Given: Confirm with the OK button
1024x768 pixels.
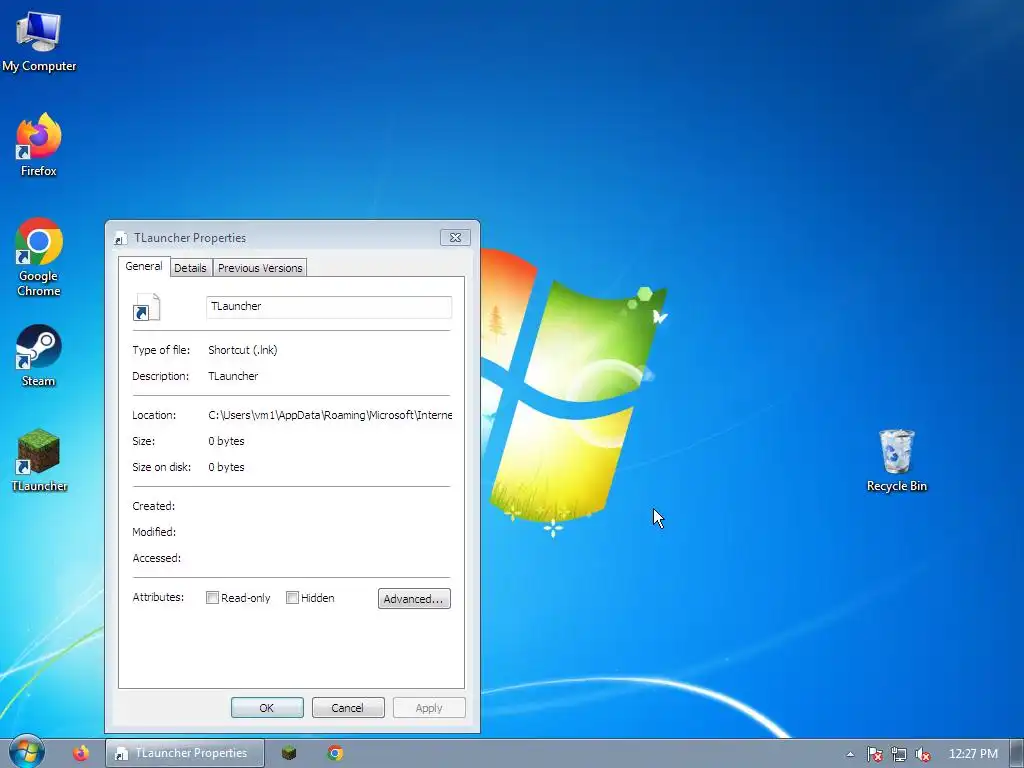Looking at the screenshot, I should [267, 707].
